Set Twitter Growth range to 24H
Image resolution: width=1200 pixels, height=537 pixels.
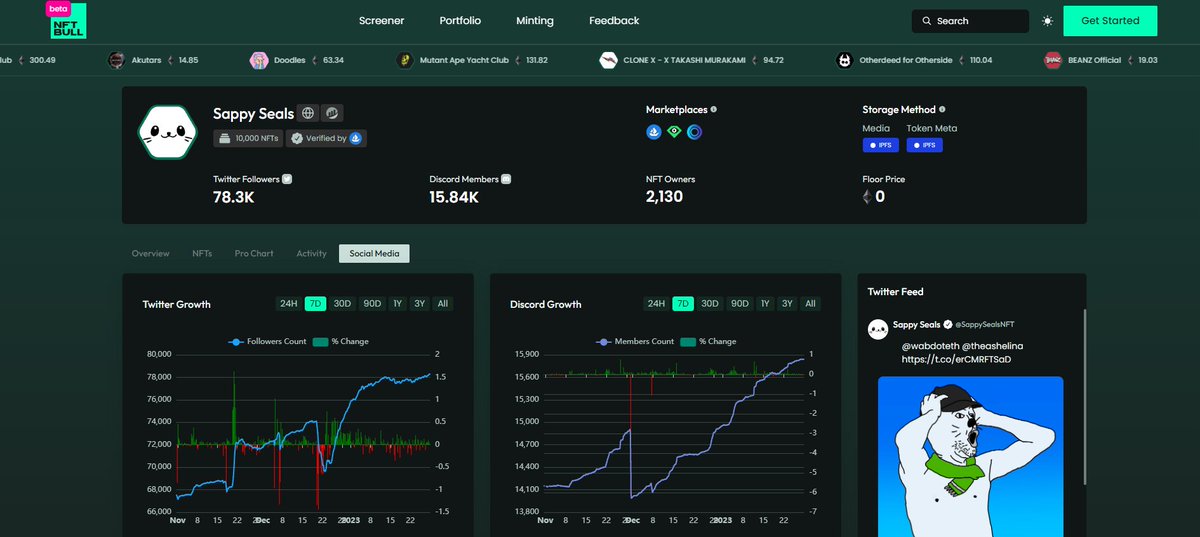point(289,303)
